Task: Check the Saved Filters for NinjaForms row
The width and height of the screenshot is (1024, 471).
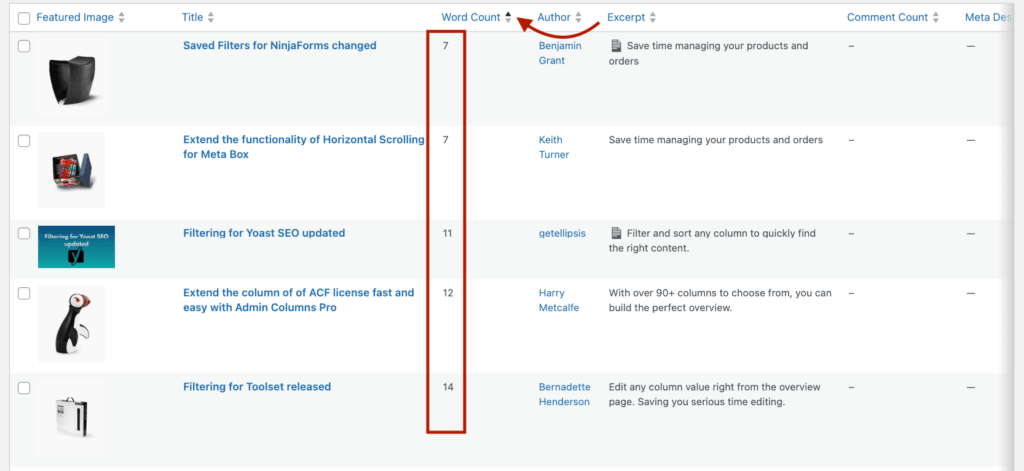Action: click(24, 46)
